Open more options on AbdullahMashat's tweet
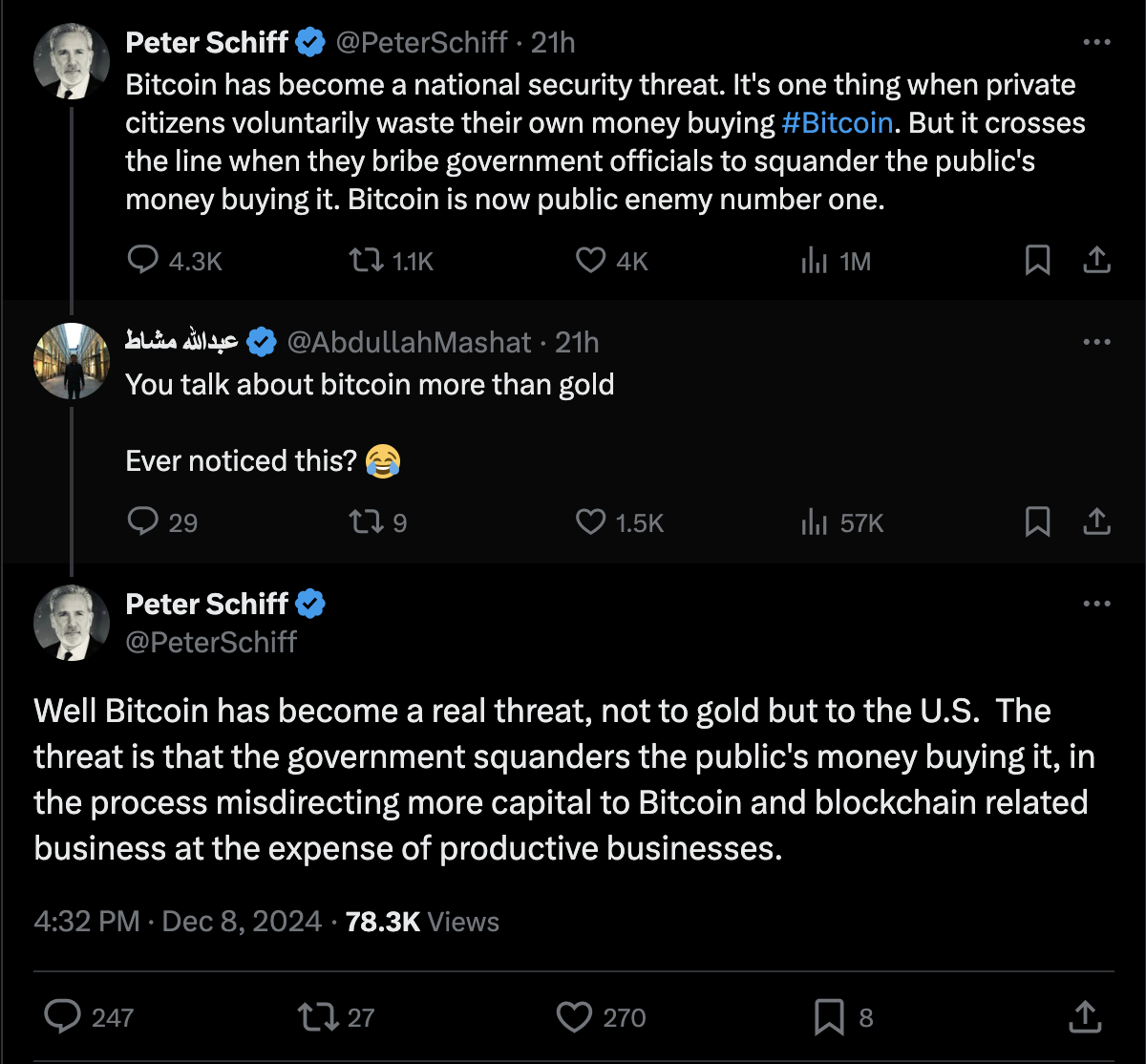This screenshot has height=1064, width=1146. pyautogui.click(x=1096, y=342)
